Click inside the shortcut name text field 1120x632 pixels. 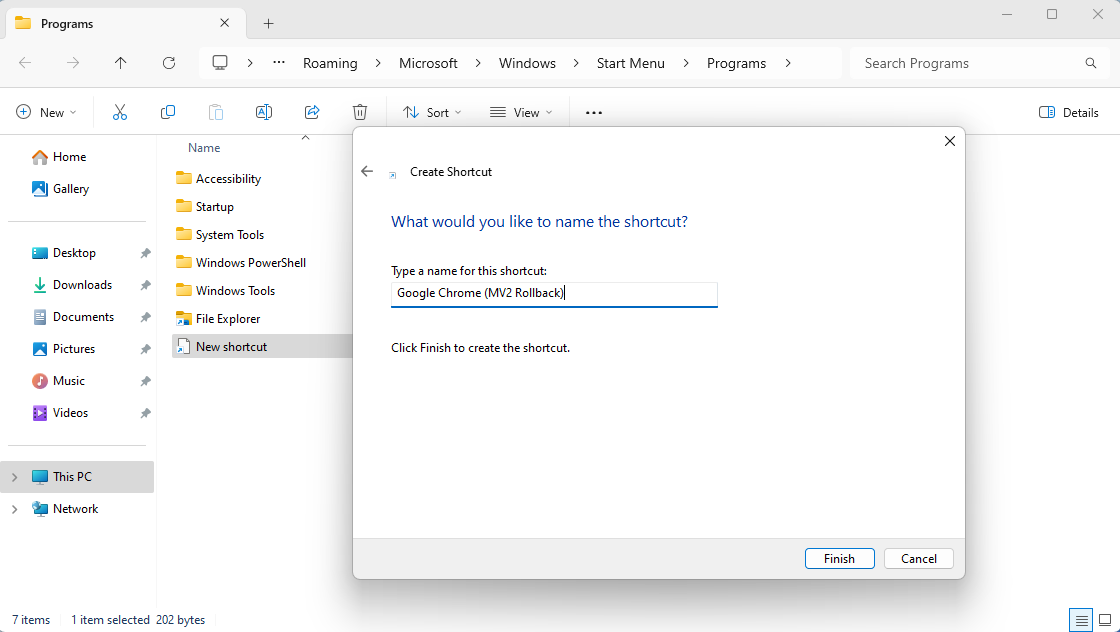point(554,294)
